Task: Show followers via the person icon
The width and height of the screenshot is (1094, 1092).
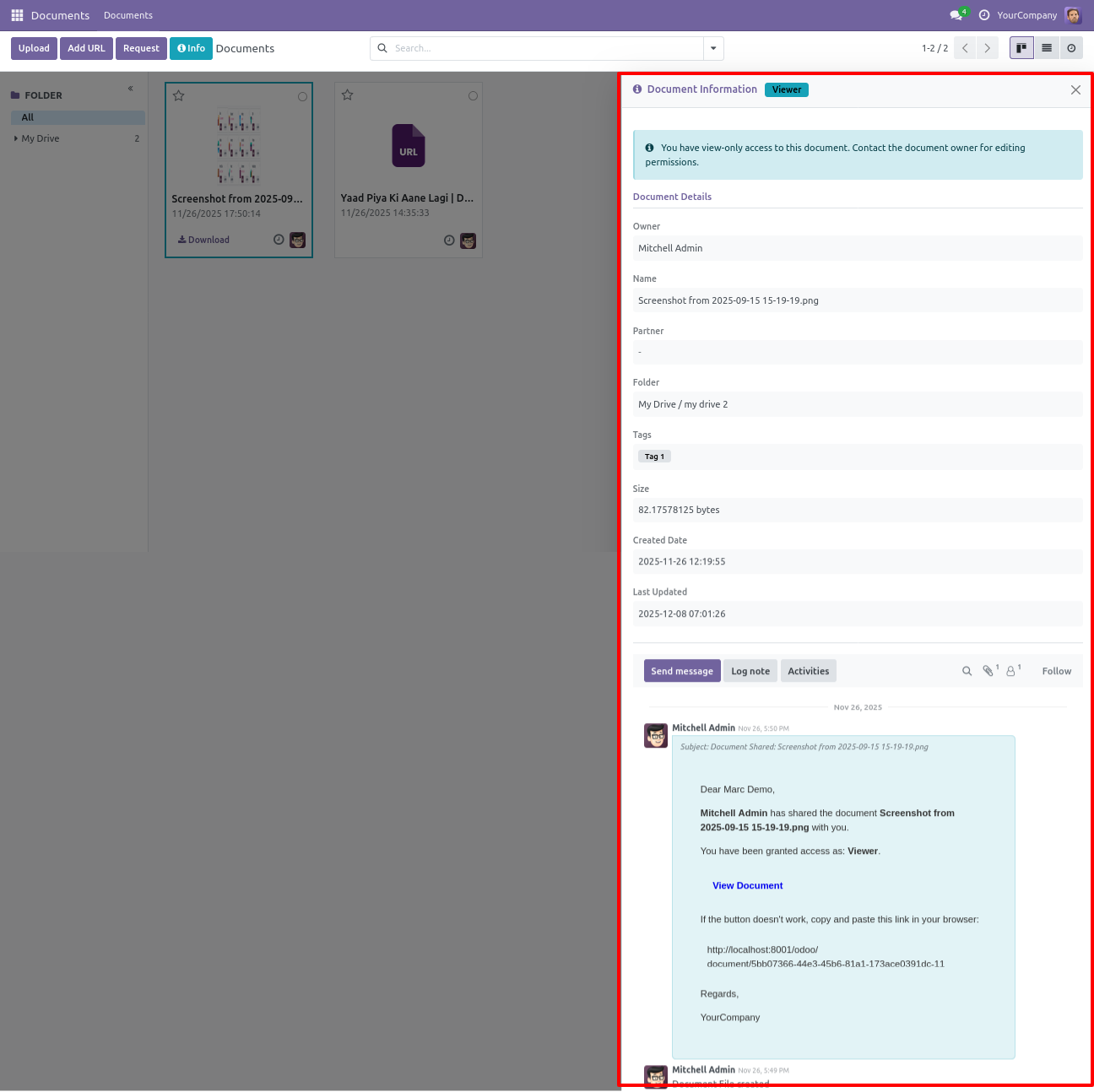Action: (1011, 671)
